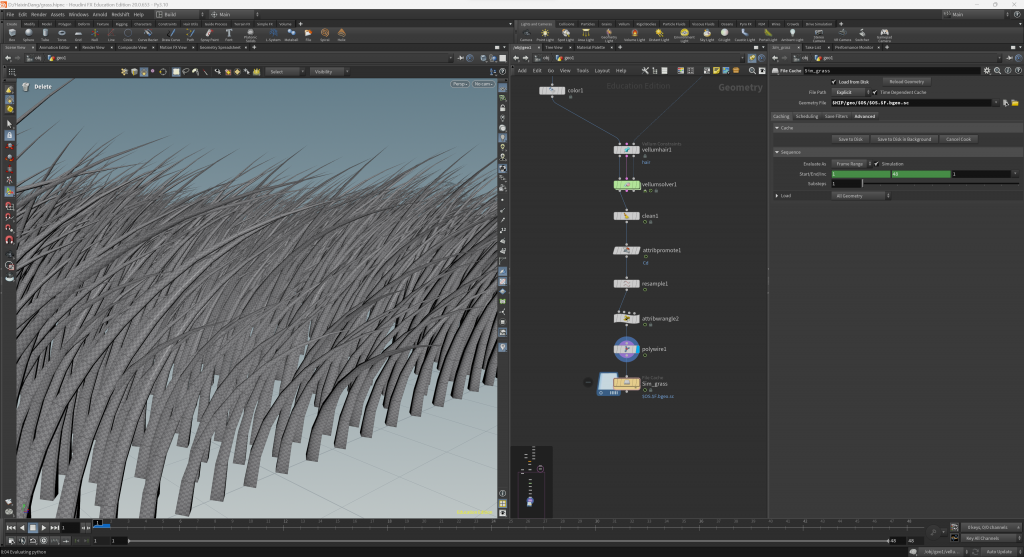This screenshot has height=557, width=1024.
Task: Add a Gamepad Camera from shelf
Action: click(x=884, y=35)
